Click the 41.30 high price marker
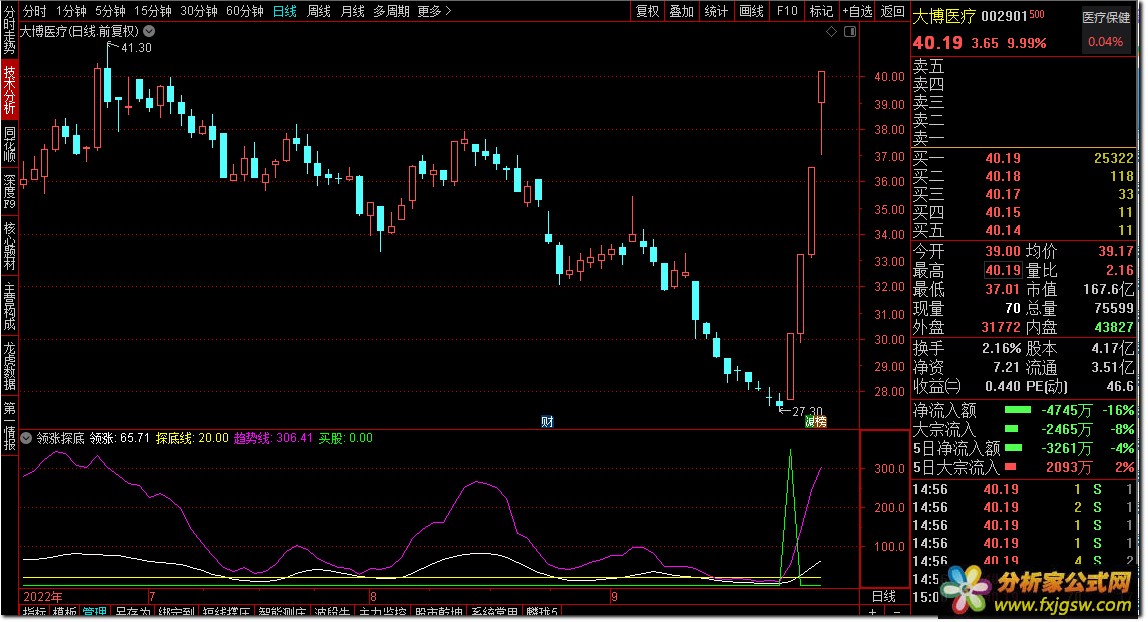The width and height of the screenshot is (1148, 622). click(x=136, y=48)
